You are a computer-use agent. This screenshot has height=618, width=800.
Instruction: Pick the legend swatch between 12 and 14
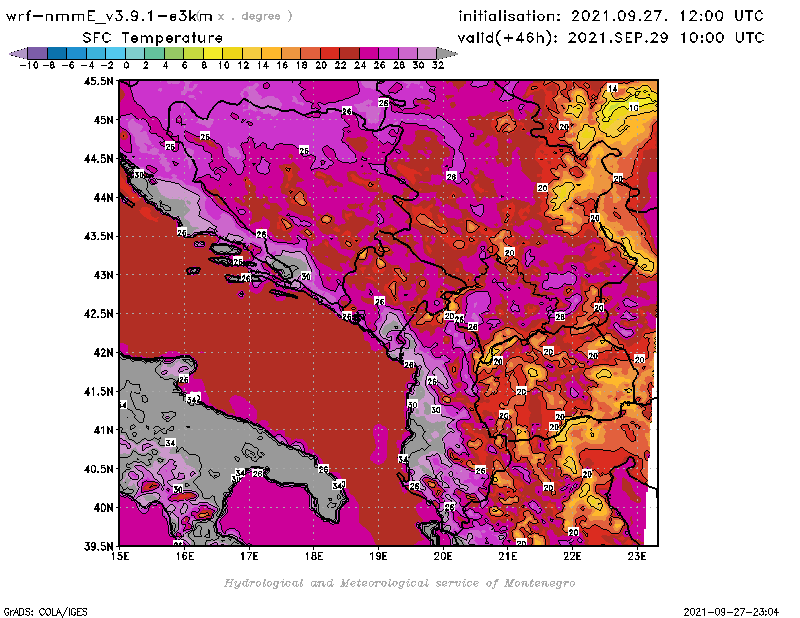pyautogui.click(x=252, y=53)
